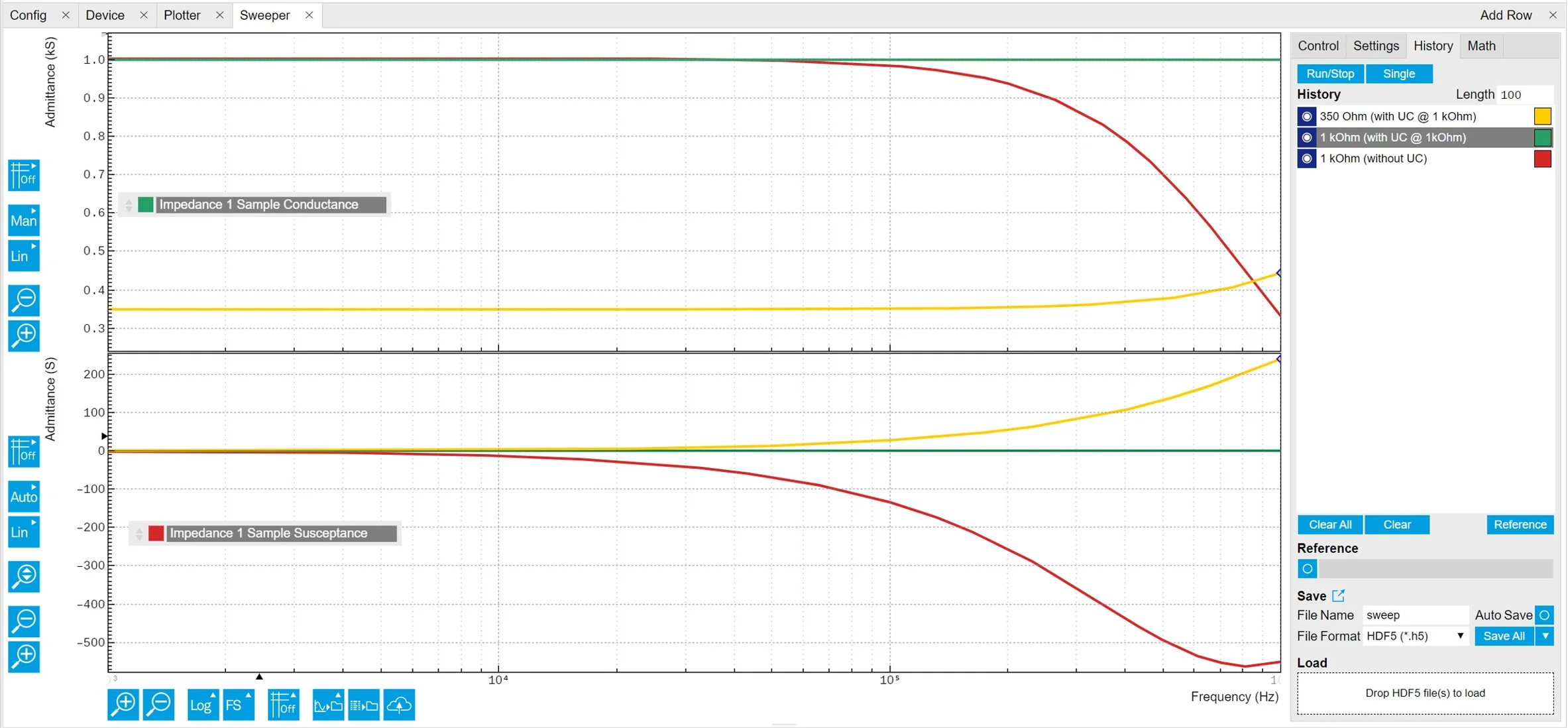Open the Math side tab

[1481, 46]
